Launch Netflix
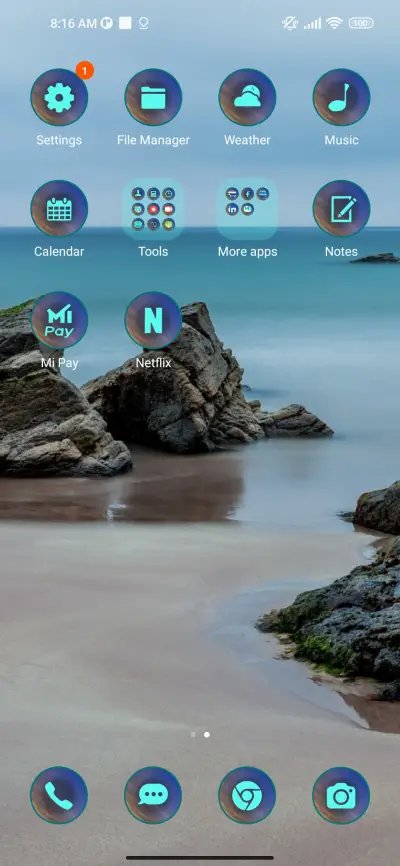This screenshot has height=866, width=400. [153, 320]
